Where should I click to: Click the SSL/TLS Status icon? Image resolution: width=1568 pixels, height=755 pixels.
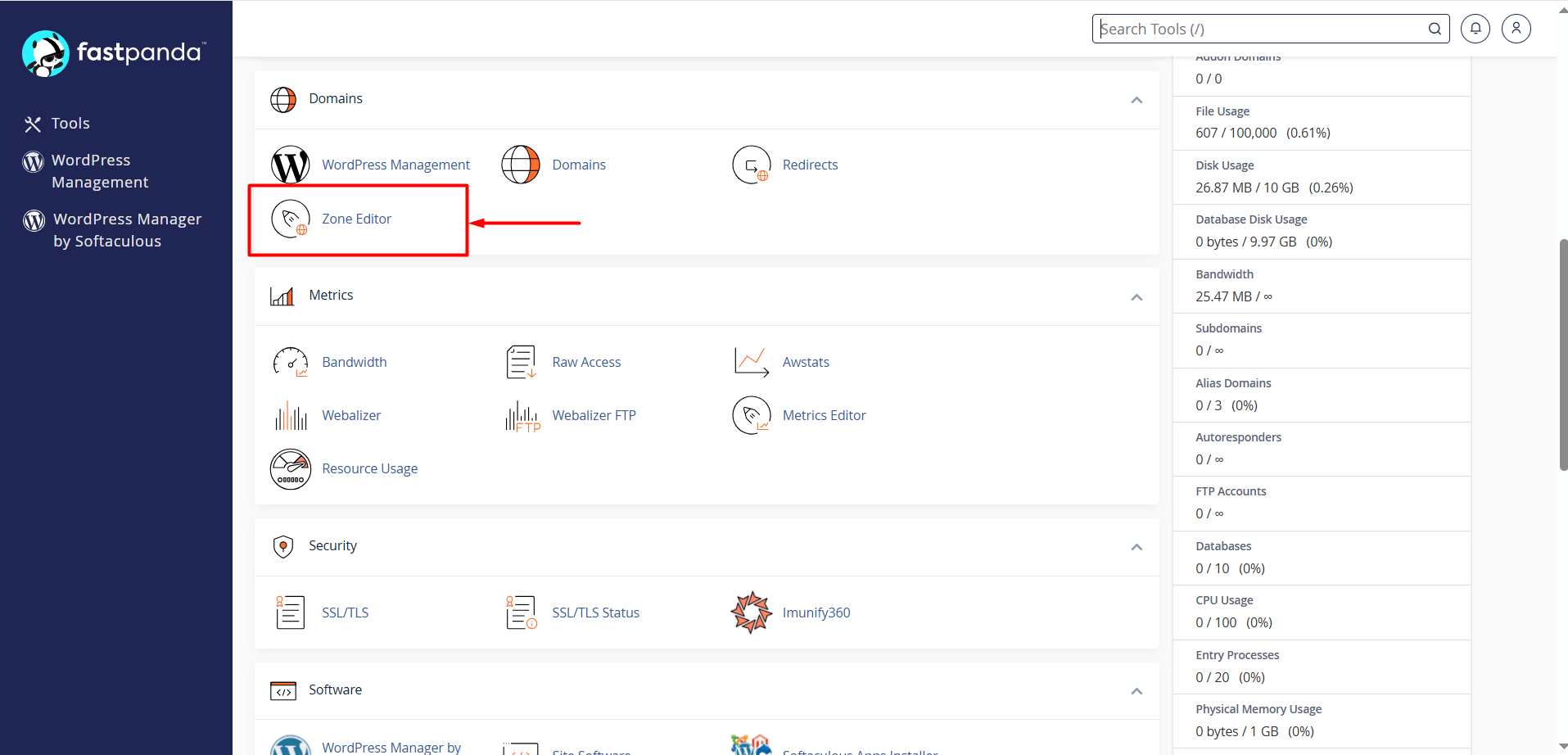(521, 613)
